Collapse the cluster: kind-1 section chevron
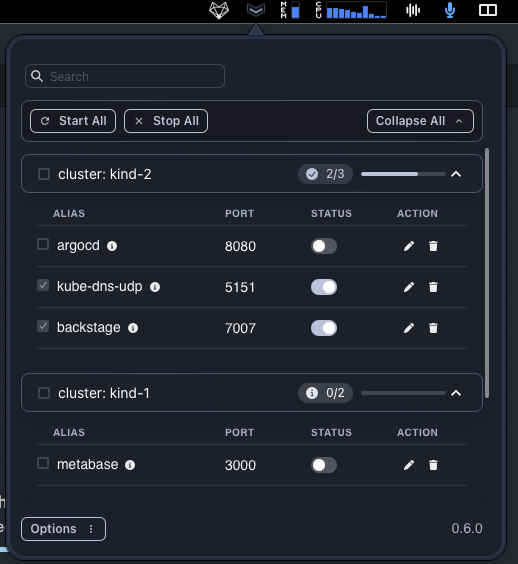 456,393
